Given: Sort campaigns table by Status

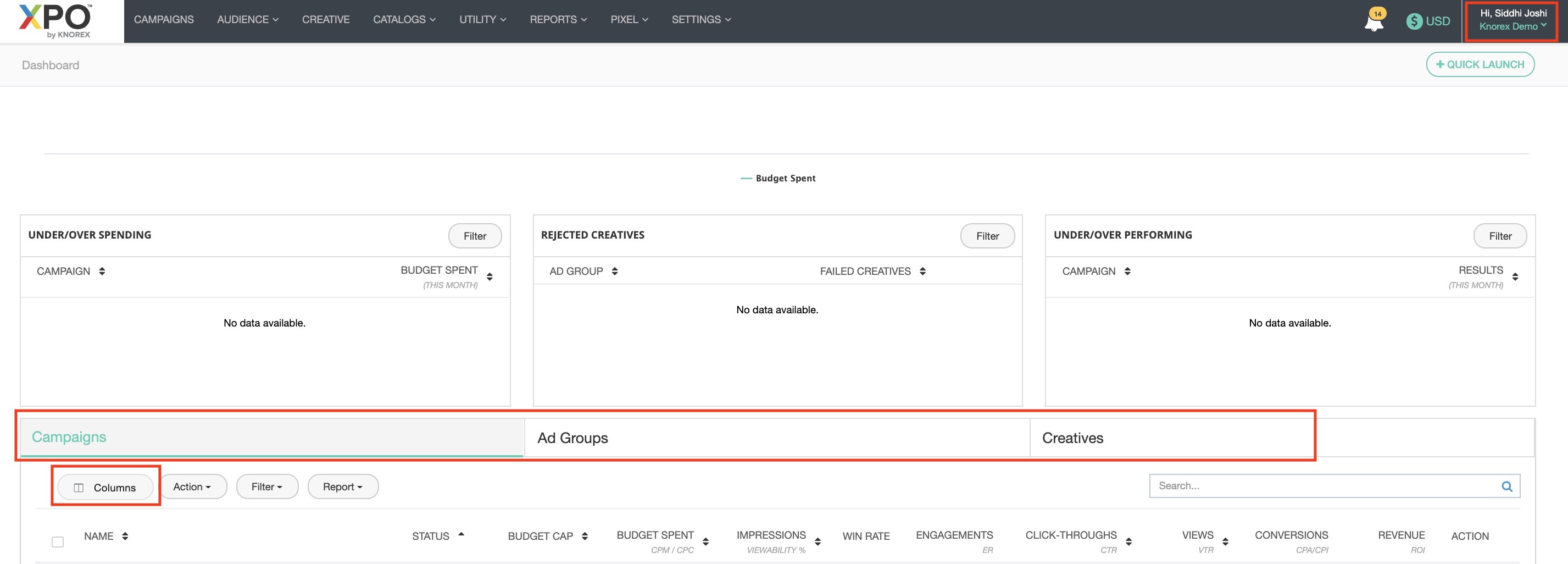Looking at the screenshot, I should pos(461,534).
